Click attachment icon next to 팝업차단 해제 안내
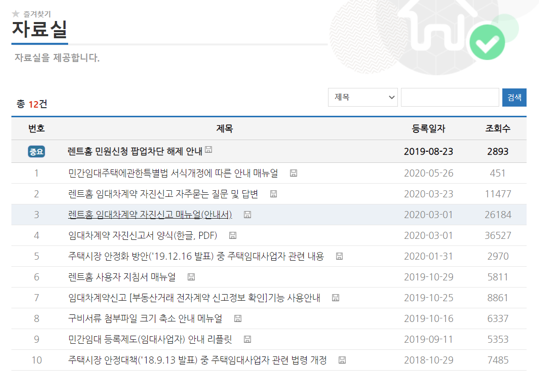 pyautogui.click(x=208, y=149)
